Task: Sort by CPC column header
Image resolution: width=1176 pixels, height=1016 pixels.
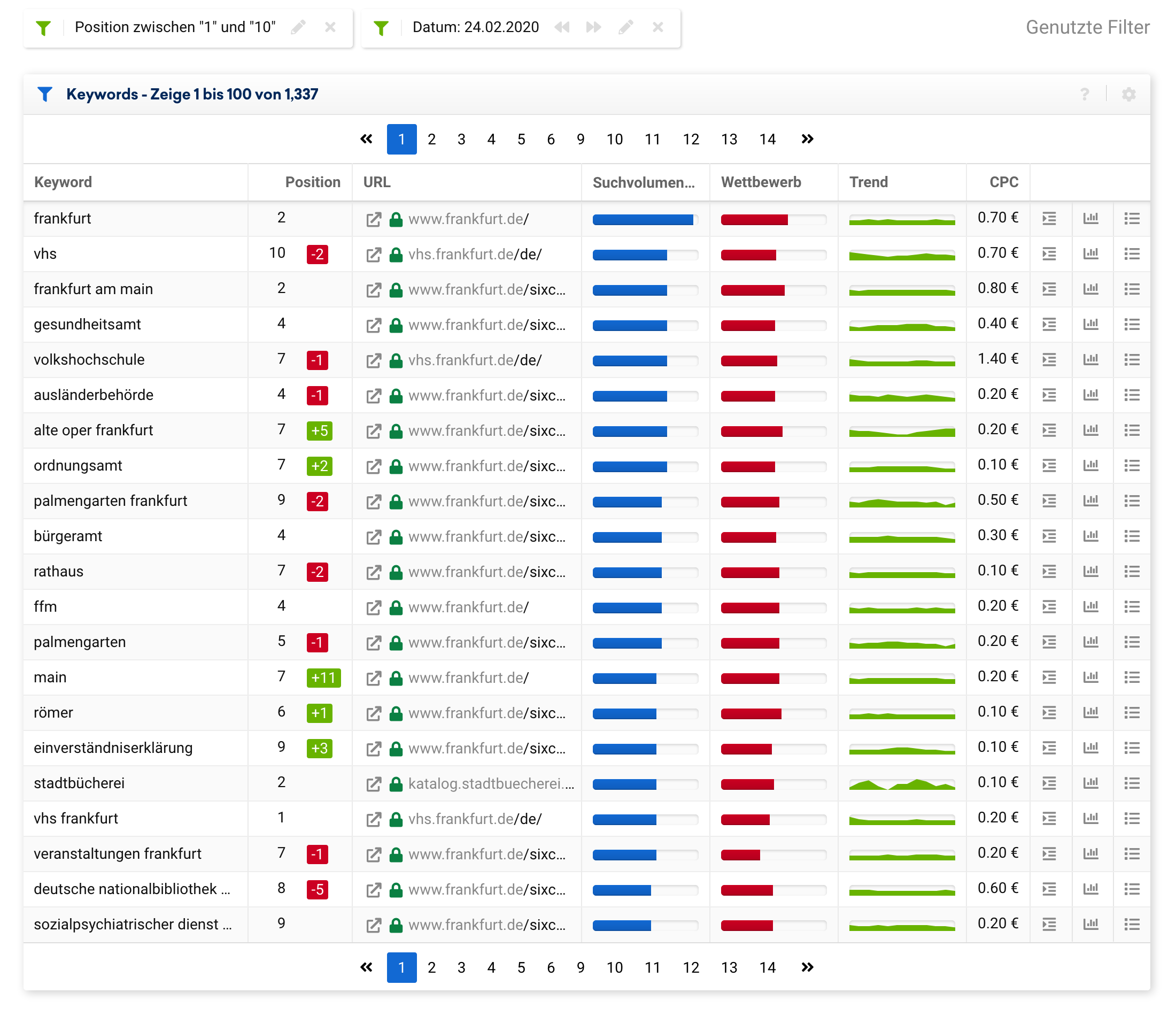Action: pyautogui.click(x=1003, y=182)
